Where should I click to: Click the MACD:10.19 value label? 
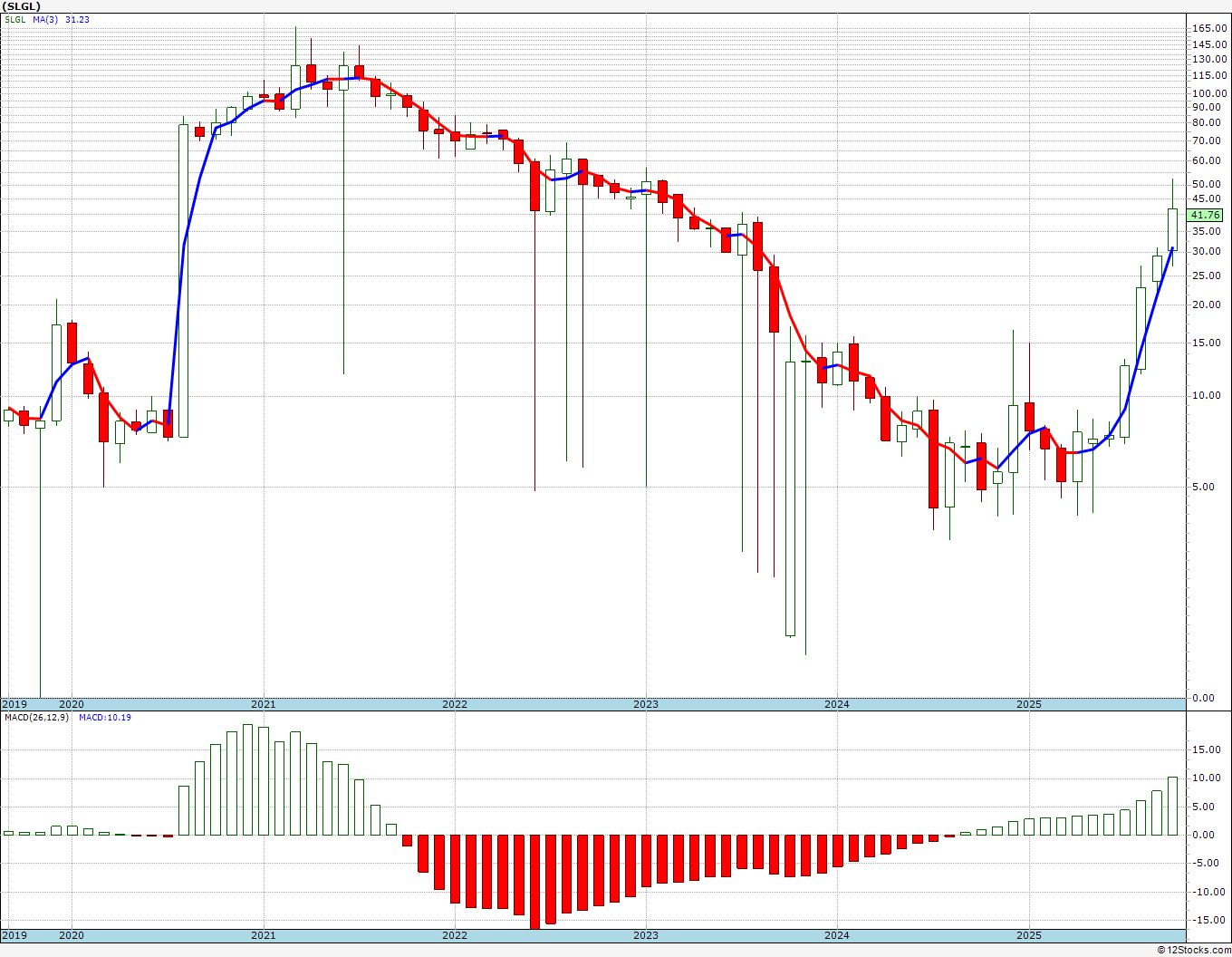[x=105, y=718]
